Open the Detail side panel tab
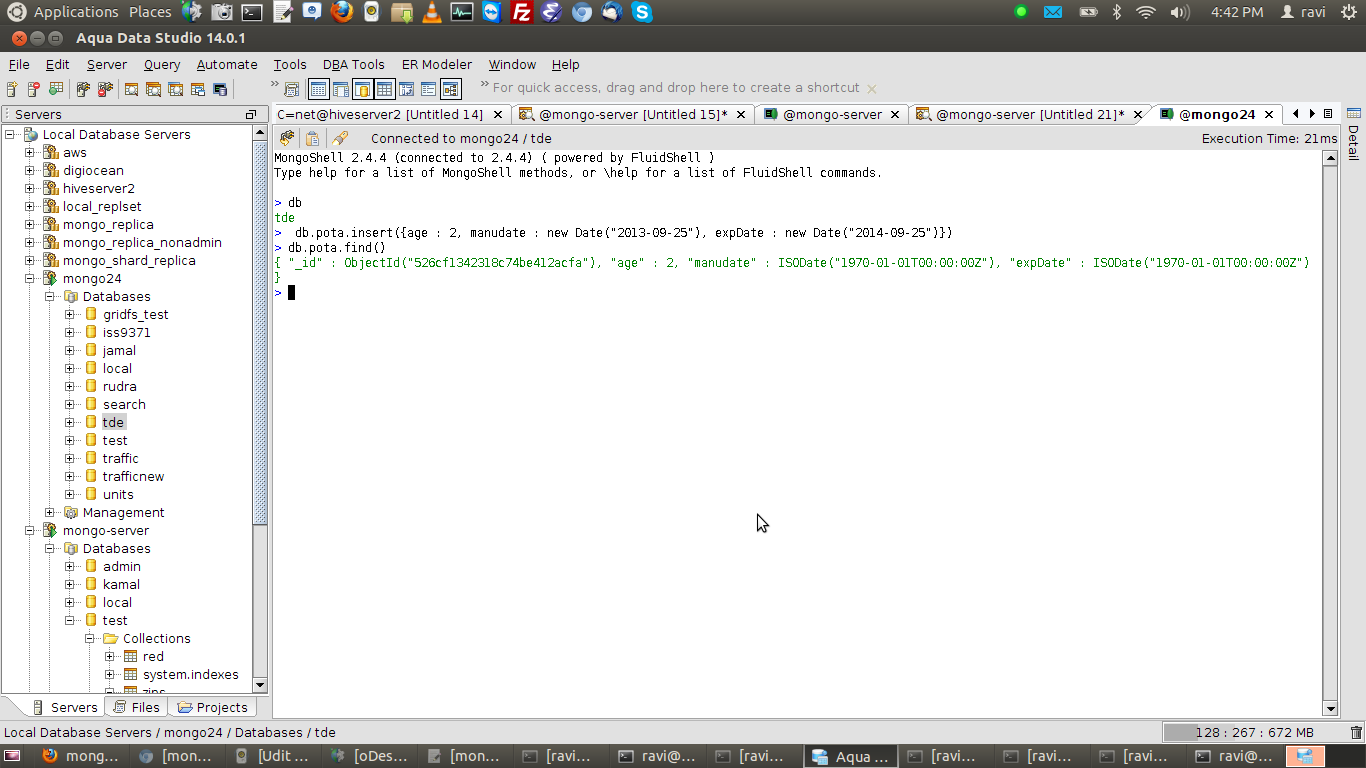 [1353, 135]
